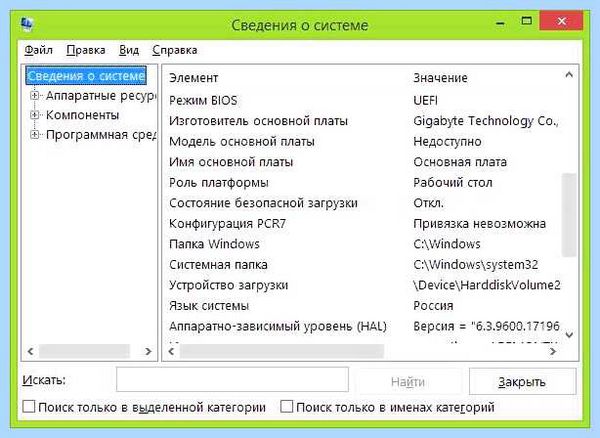Maximize the Сведения о системе window
The width and height of the screenshot is (600, 438).
(527, 21)
